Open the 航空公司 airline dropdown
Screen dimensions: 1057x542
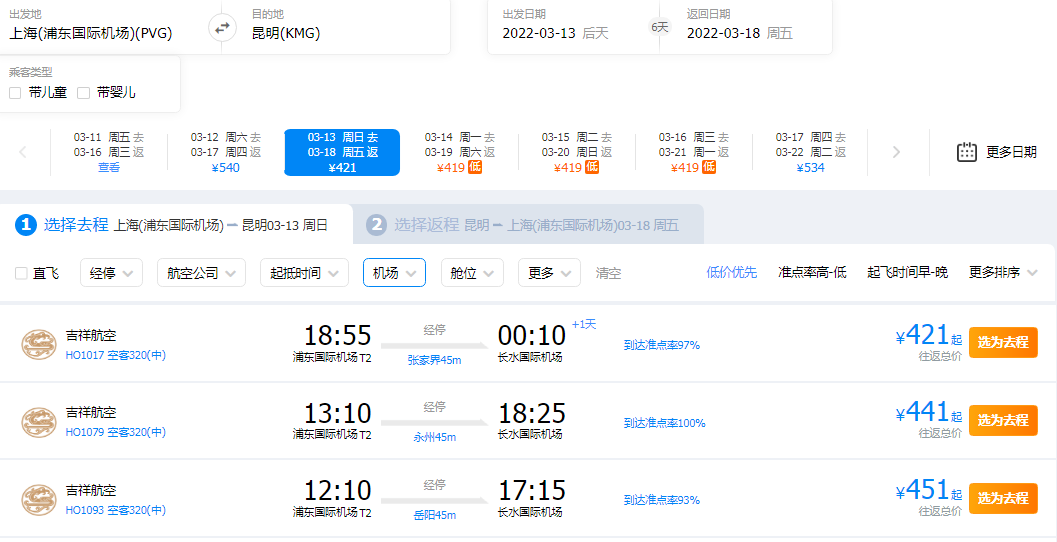[201, 272]
